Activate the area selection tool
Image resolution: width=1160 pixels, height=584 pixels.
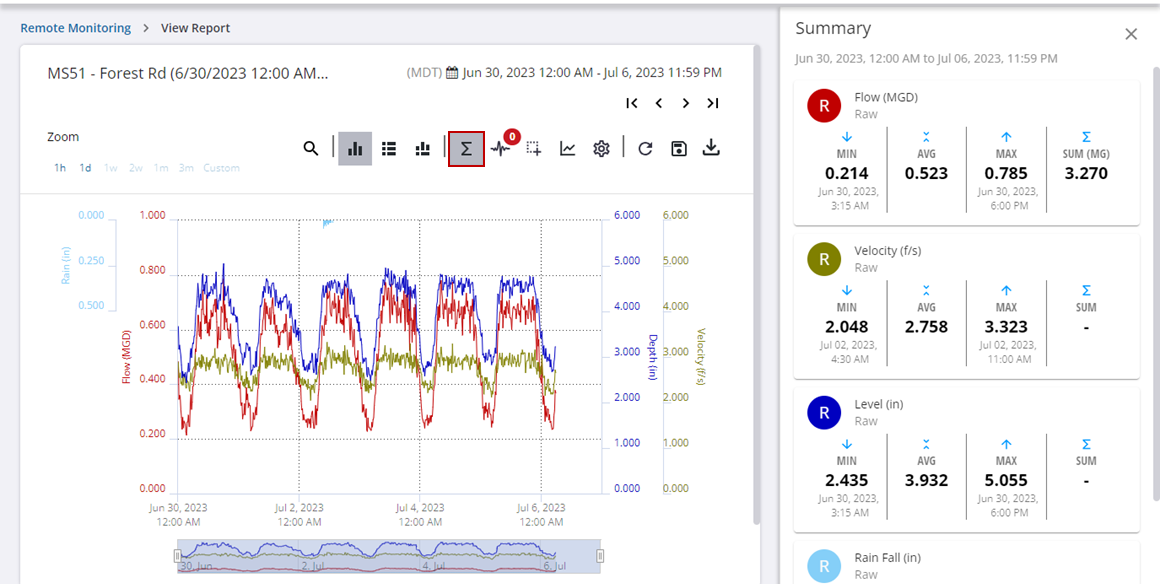click(533, 149)
